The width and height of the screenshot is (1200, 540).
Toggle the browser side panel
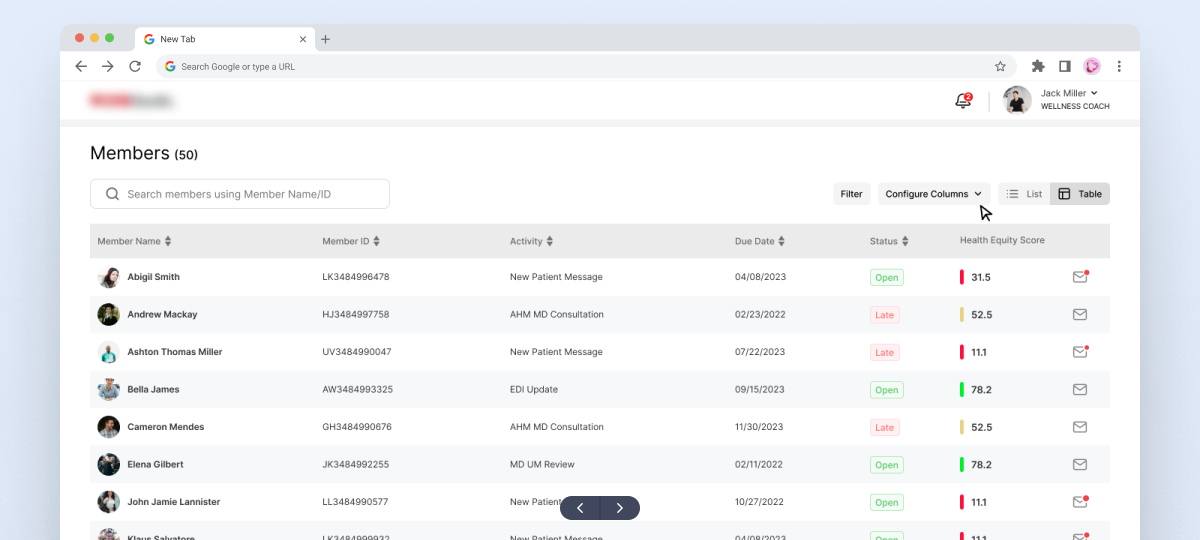pos(1065,67)
